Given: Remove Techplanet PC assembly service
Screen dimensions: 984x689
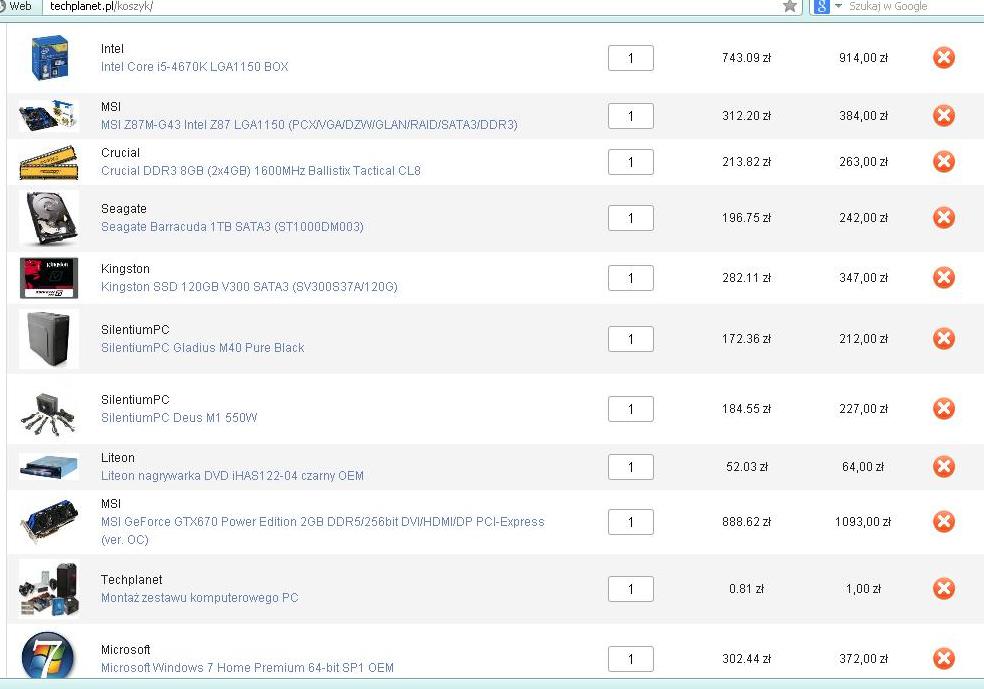Looking at the screenshot, I should click(x=944, y=589).
